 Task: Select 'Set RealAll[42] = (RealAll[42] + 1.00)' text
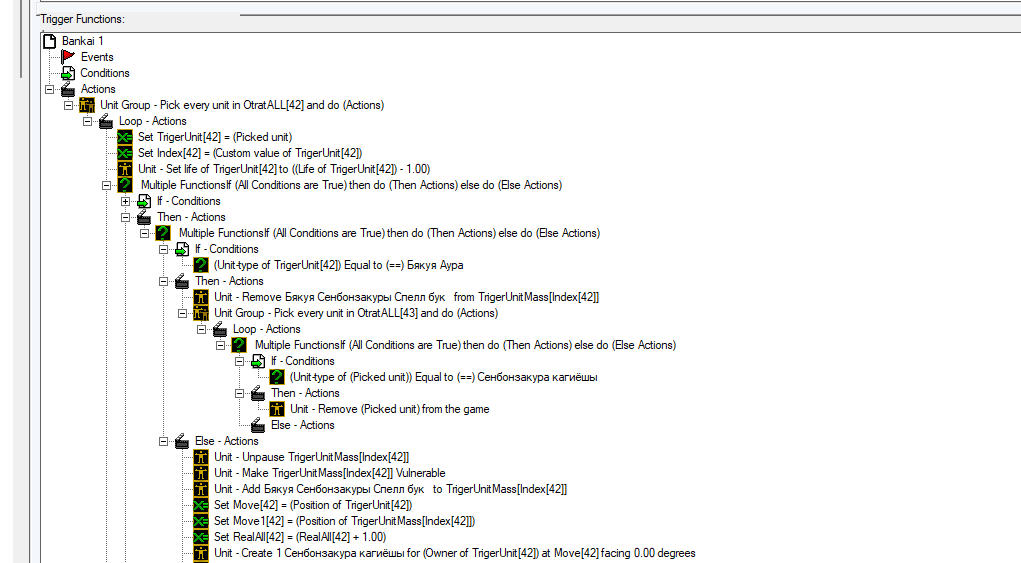coord(300,538)
